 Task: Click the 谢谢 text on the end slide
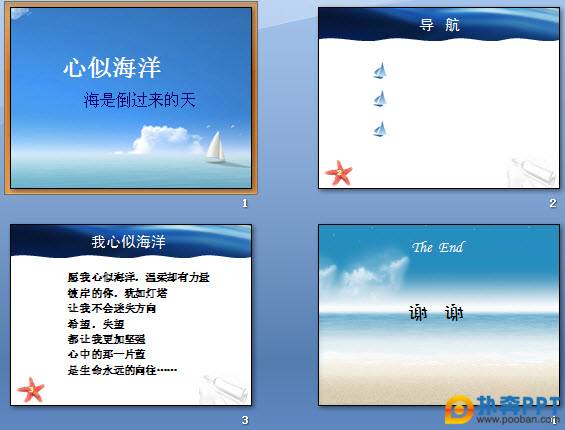436,312
